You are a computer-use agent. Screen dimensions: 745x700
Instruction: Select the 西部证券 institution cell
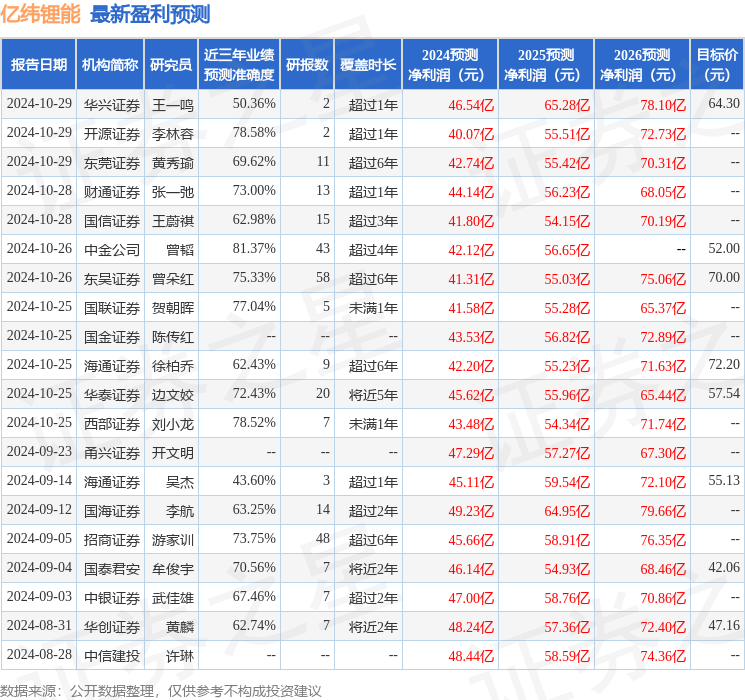[x=112, y=424]
